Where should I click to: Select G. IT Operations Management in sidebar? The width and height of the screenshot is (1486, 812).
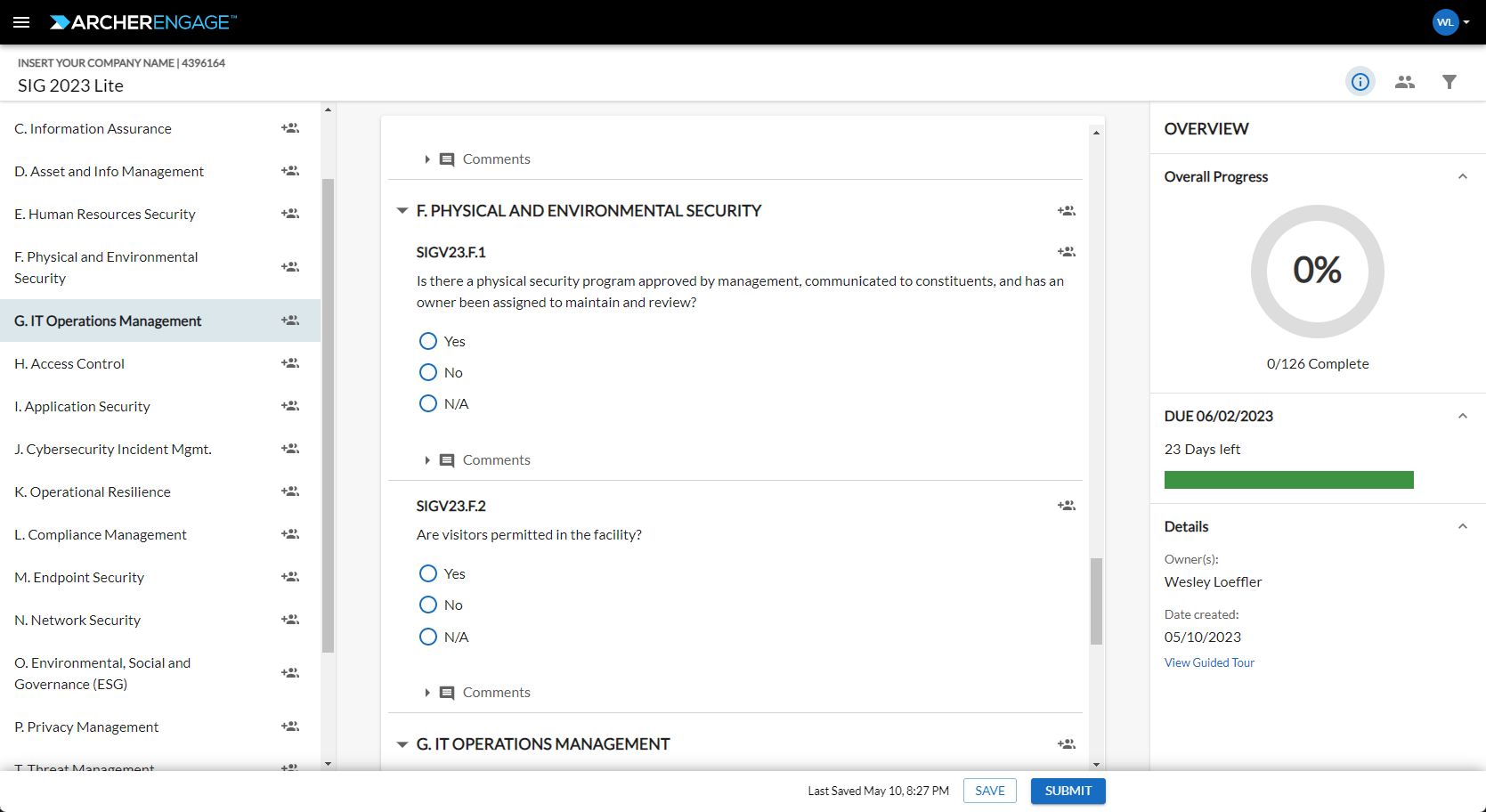(x=108, y=320)
